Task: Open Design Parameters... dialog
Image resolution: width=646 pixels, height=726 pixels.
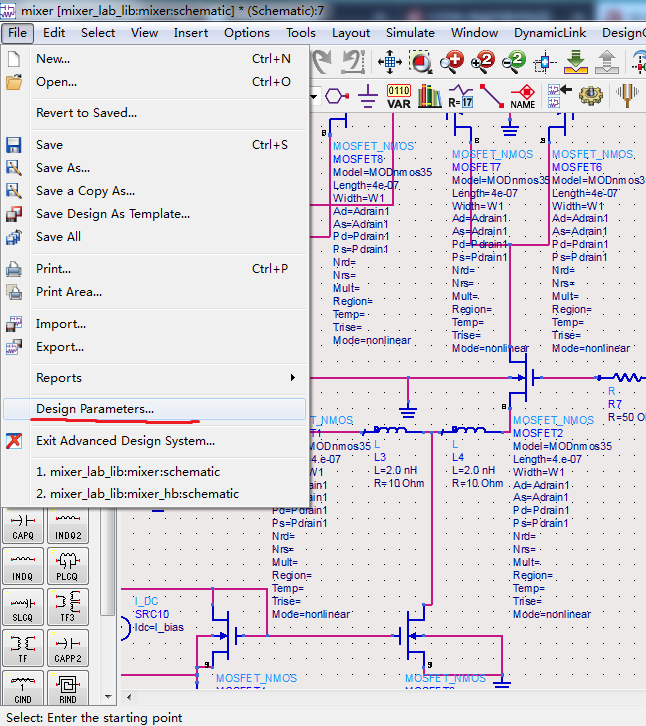Action: tap(154, 409)
